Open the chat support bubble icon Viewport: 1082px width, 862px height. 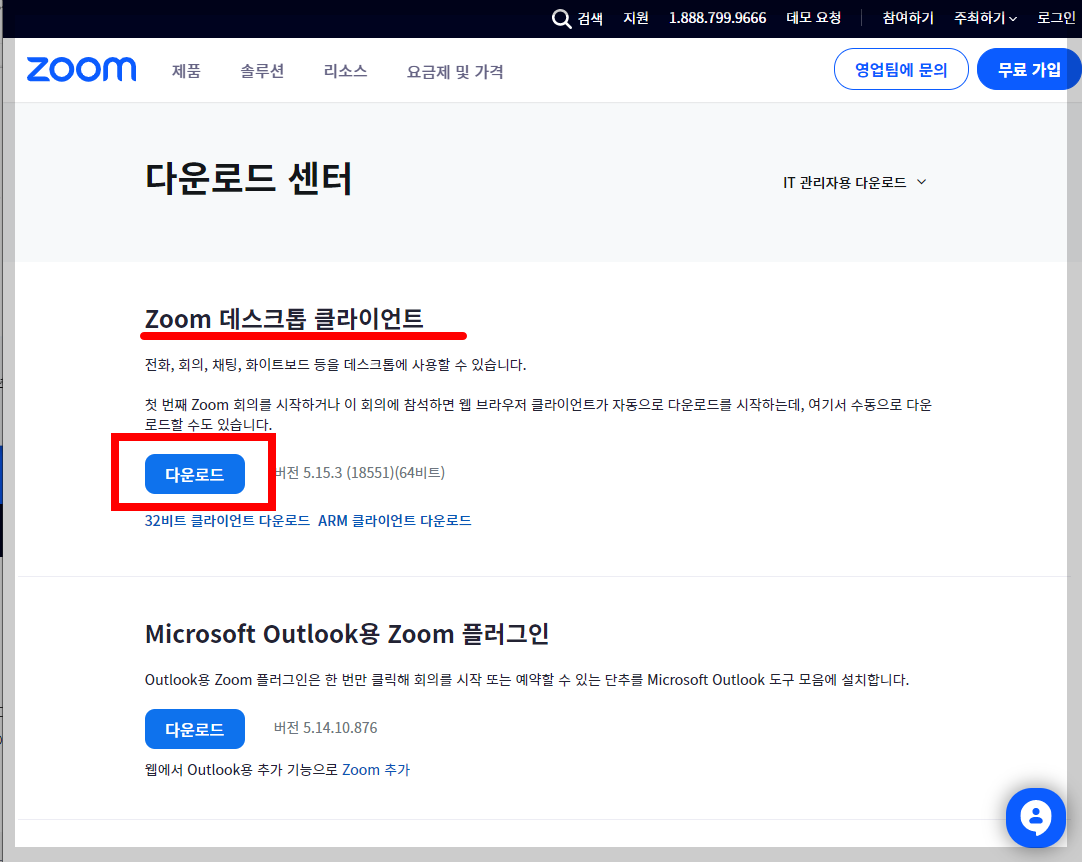(1035, 817)
